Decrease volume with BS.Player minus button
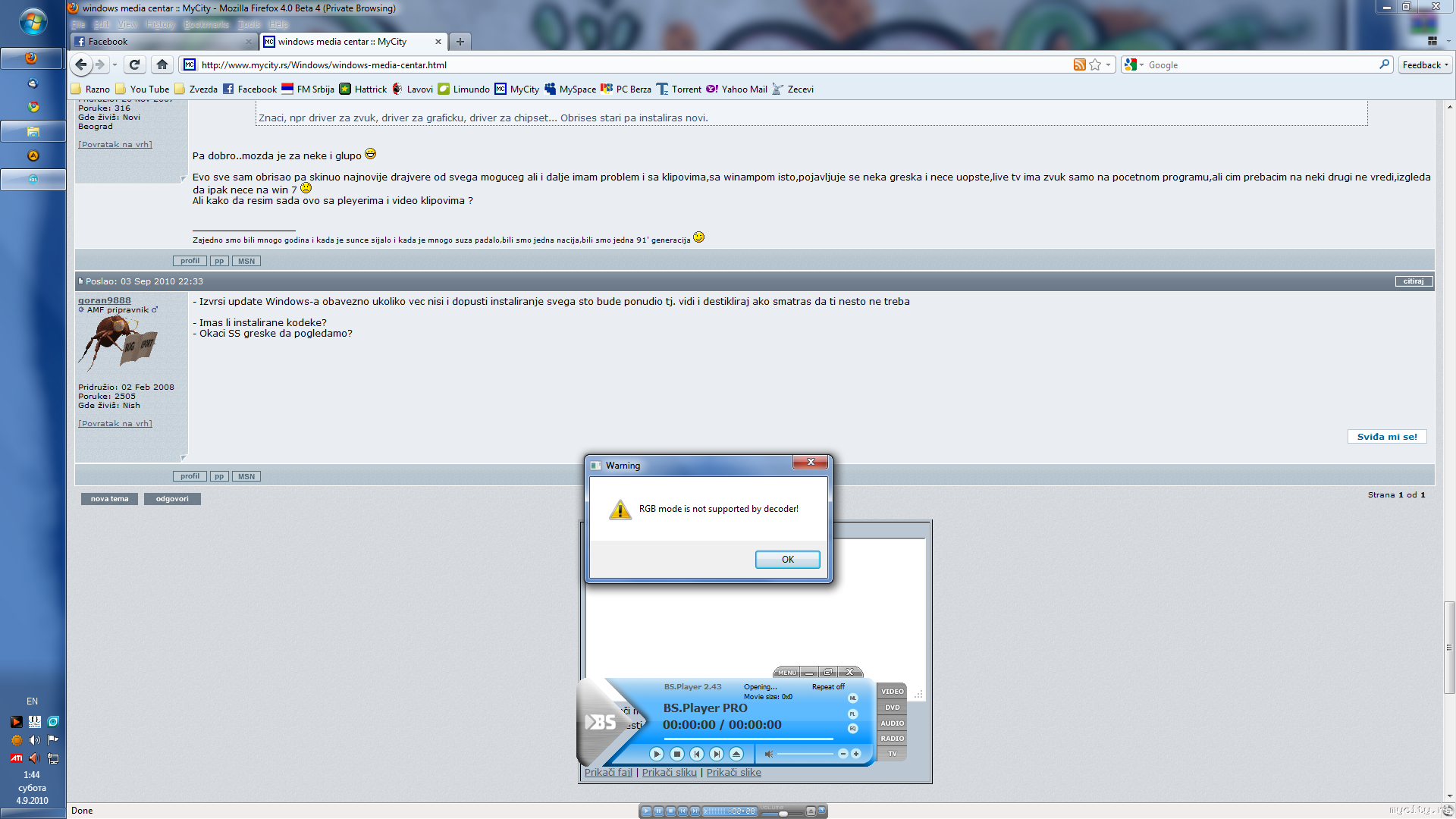The width and height of the screenshot is (1456, 819). coord(843,754)
